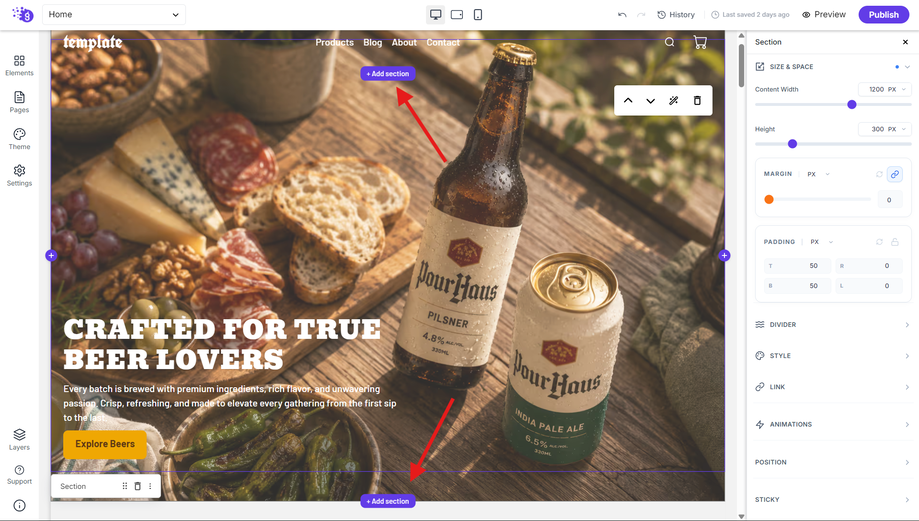Click the padding top field

(x=798, y=265)
